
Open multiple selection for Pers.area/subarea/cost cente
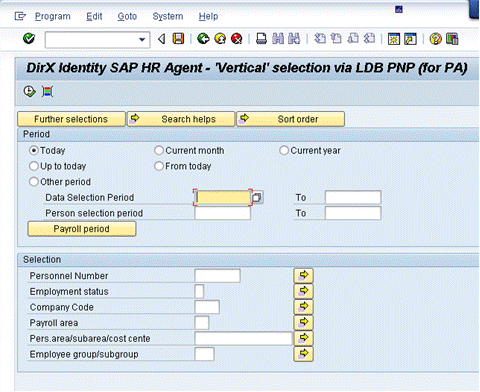tap(303, 338)
